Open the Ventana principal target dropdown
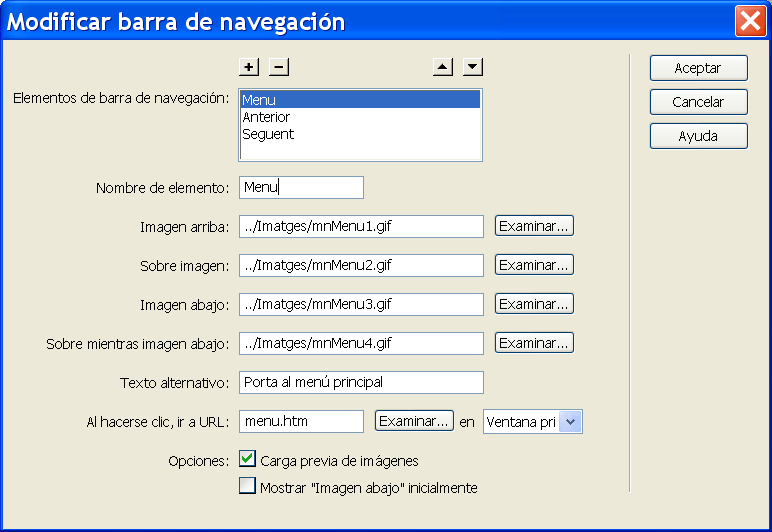 [x=570, y=421]
